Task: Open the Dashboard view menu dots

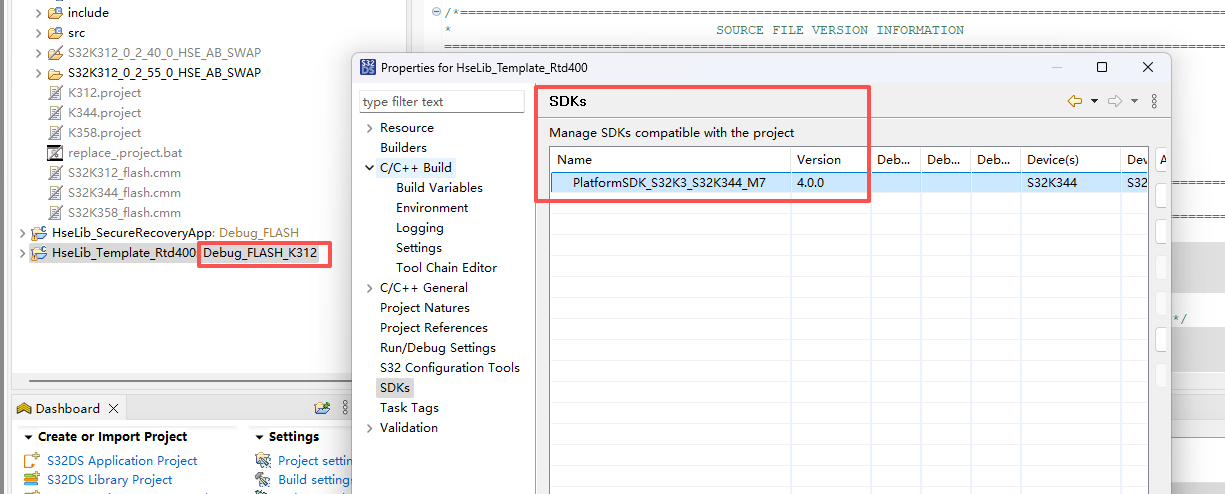Action: (345, 408)
